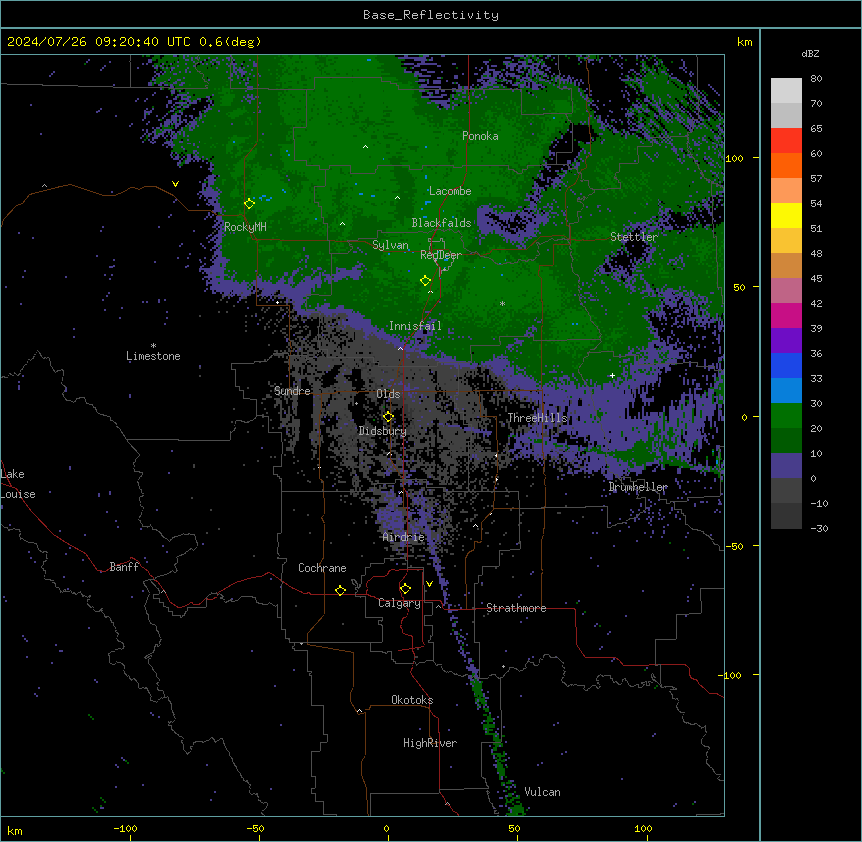Click the Innisfail city label
The height and width of the screenshot is (842, 862).
(x=415, y=326)
